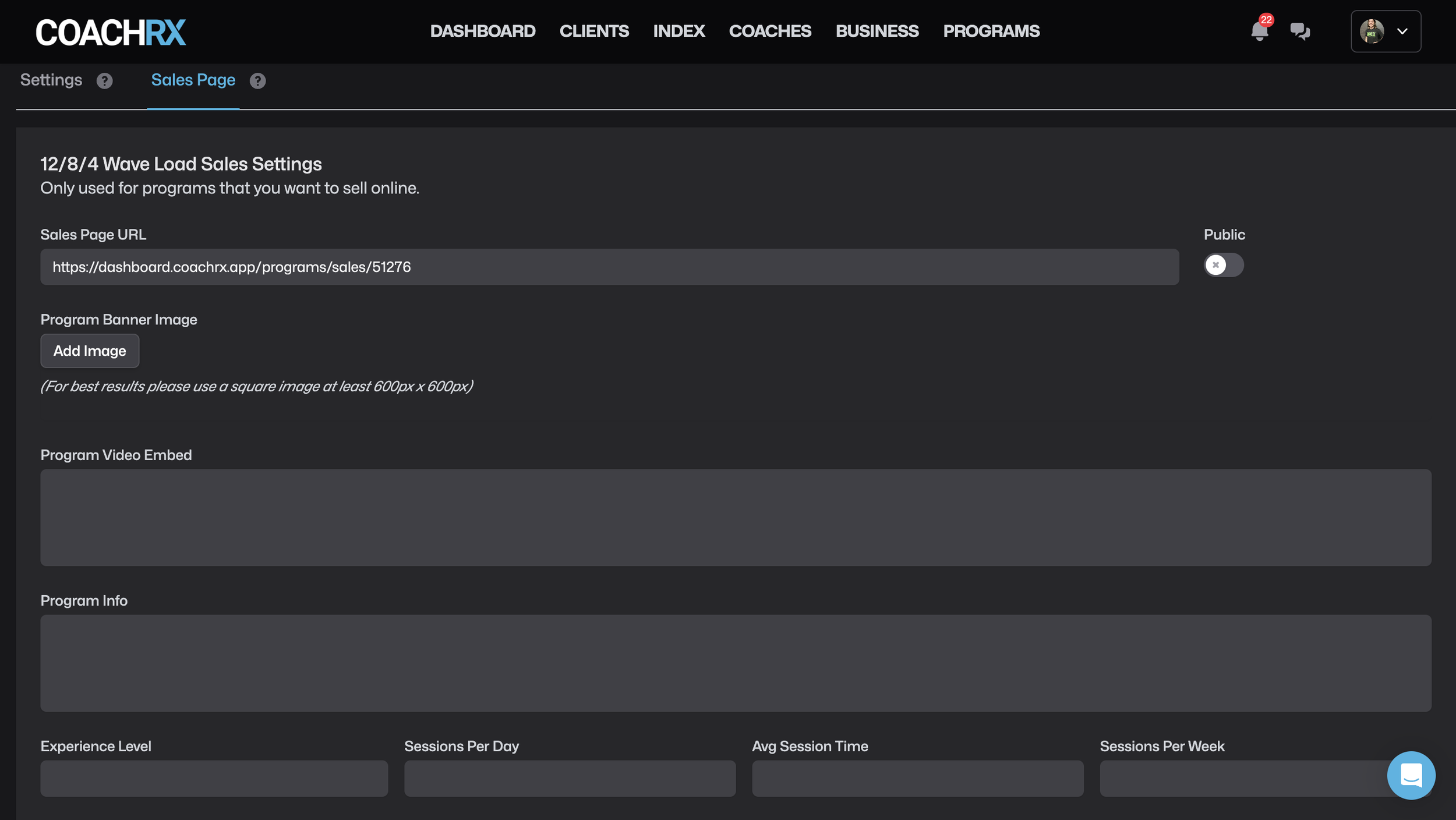Open the support chat widget bubble
This screenshot has width=1456, height=820.
pyautogui.click(x=1411, y=775)
